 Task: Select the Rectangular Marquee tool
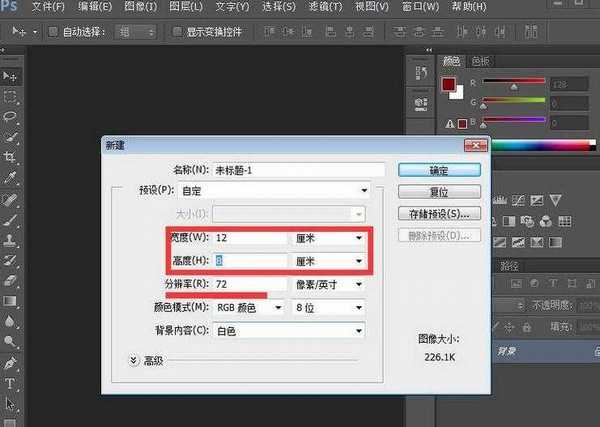(x=10, y=97)
